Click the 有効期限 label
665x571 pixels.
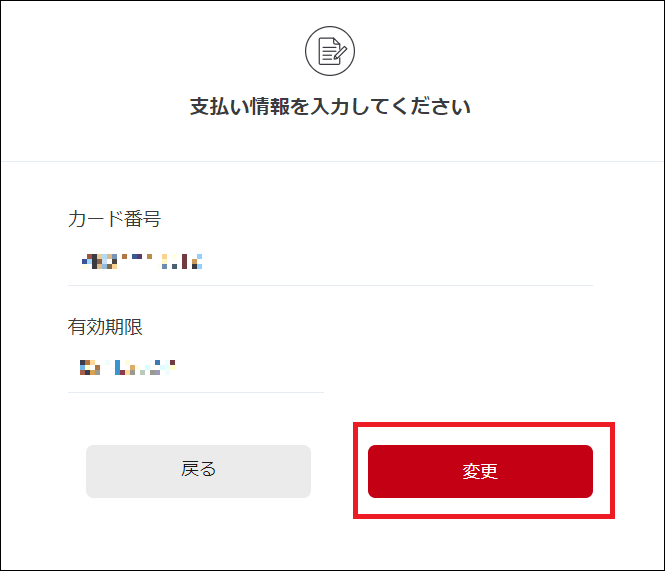click(106, 327)
